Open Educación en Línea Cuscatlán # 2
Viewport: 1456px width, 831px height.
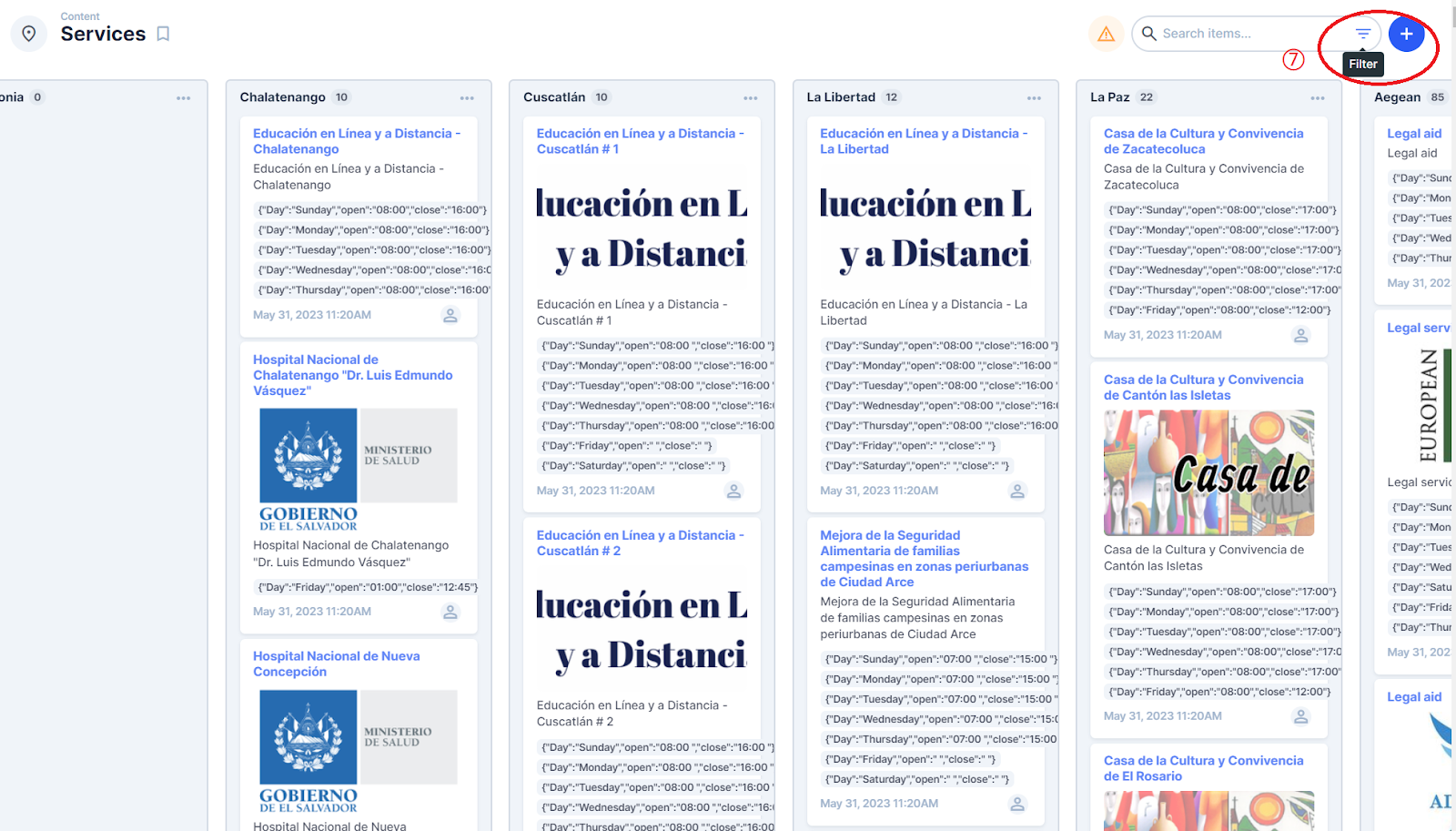pyautogui.click(x=640, y=543)
